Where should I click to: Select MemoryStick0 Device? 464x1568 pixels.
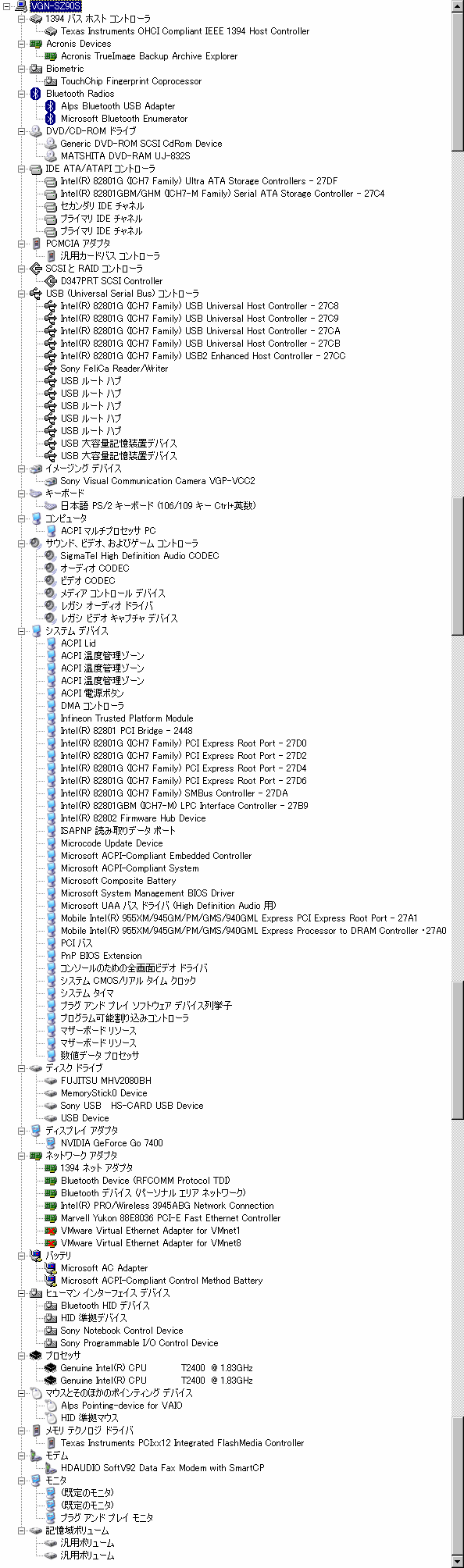coord(104,1093)
